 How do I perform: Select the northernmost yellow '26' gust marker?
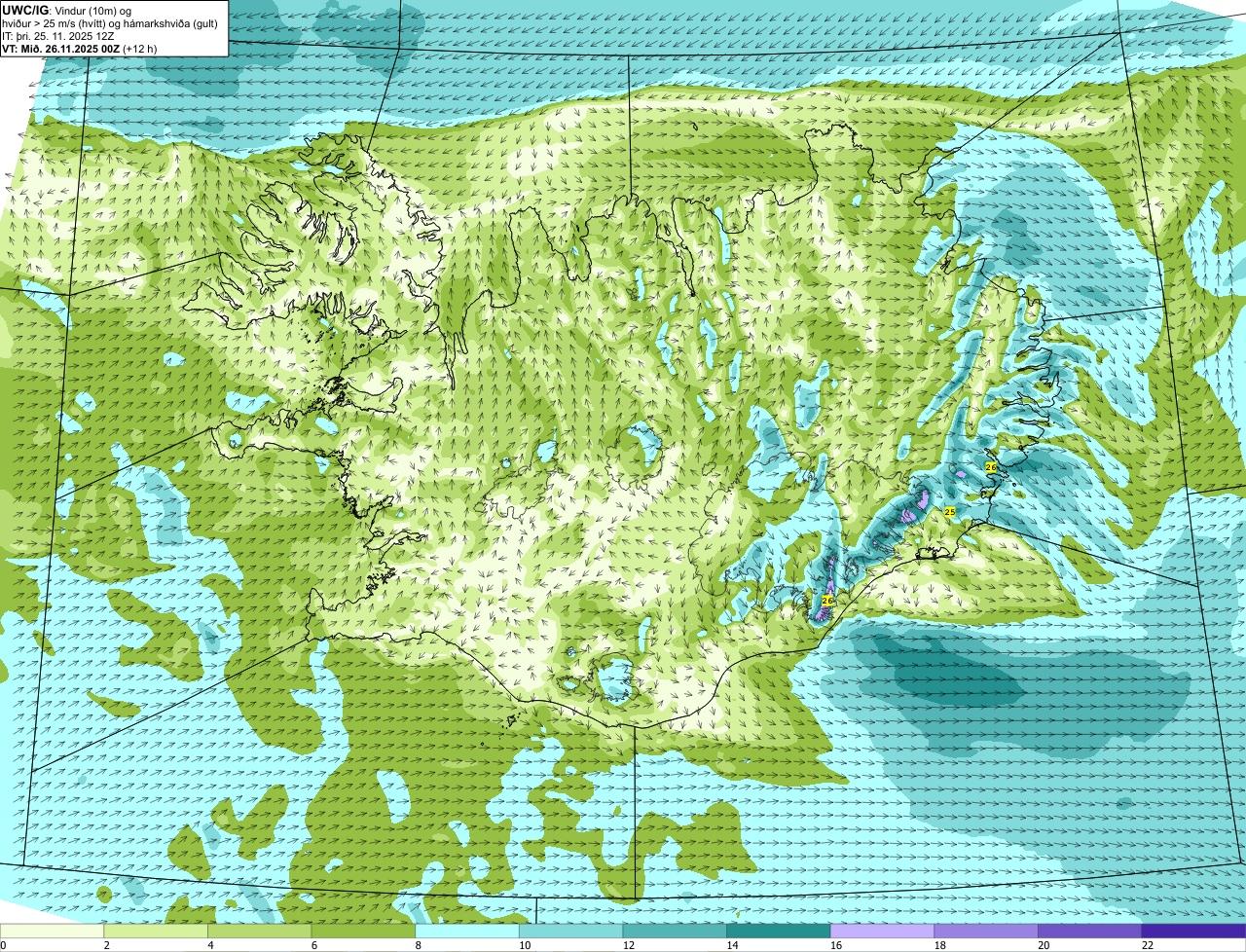(991, 467)
